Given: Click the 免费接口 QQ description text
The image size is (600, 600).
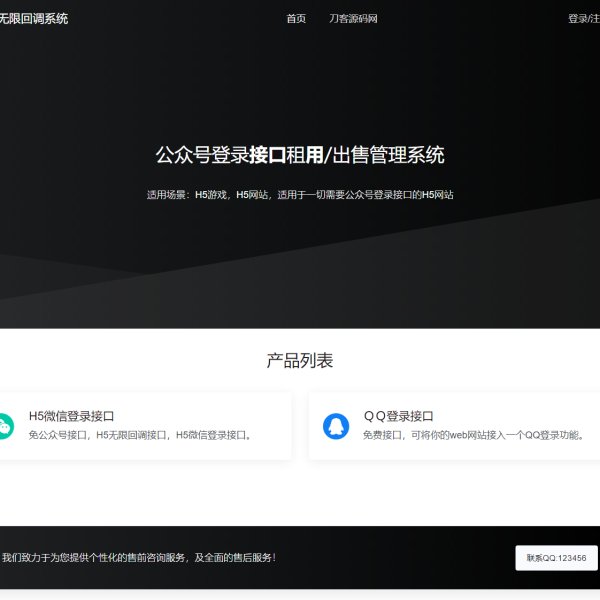Looking at the screenshot, I should [x=474, y=435].
